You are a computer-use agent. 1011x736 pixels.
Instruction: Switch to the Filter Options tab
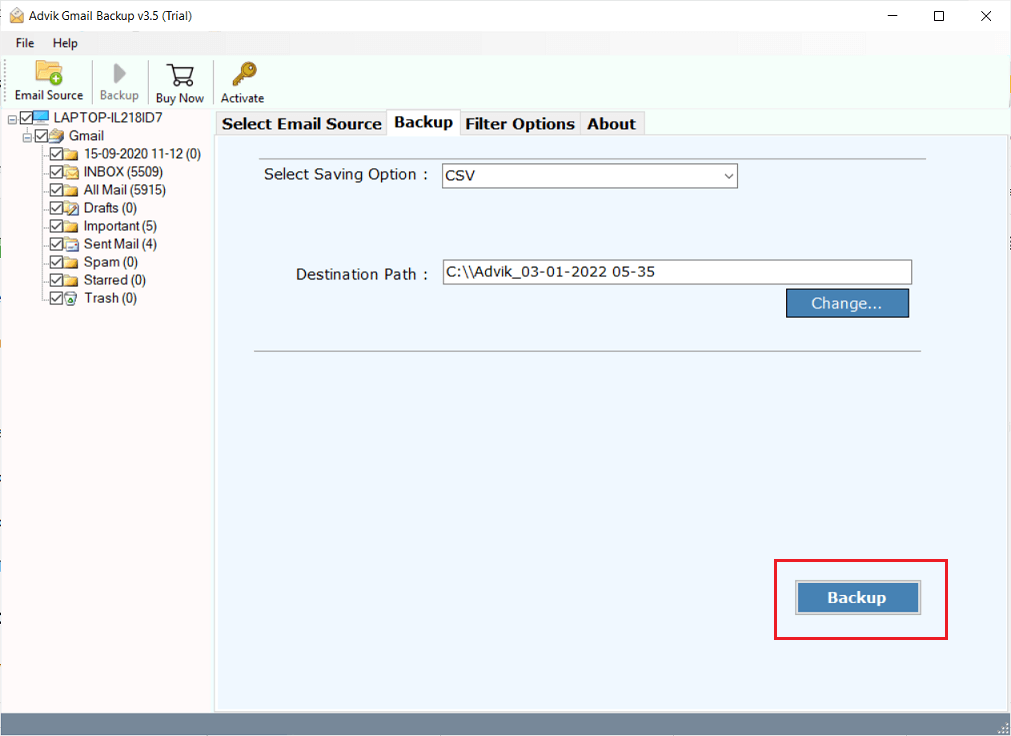520,124
